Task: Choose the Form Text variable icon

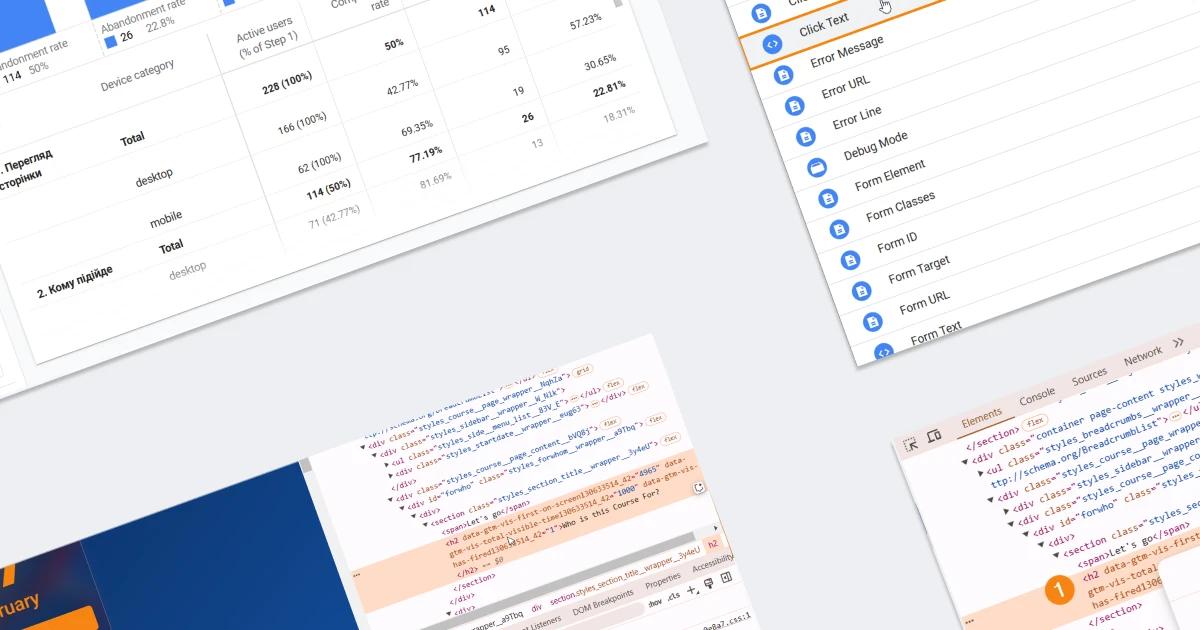Action: (x=883, y=351)
